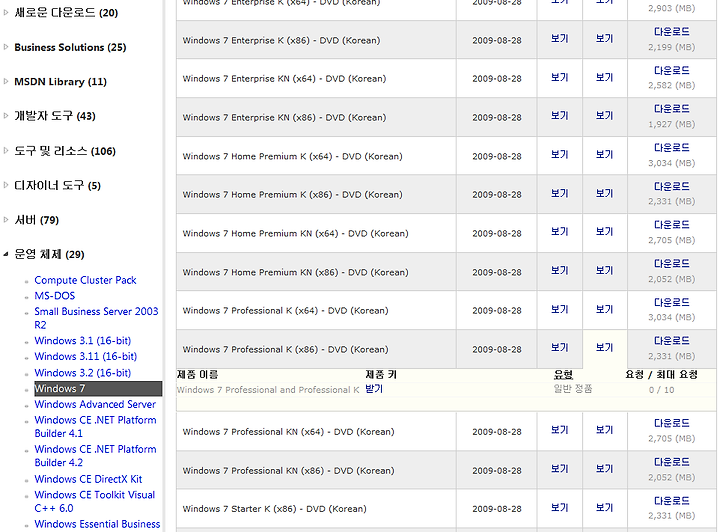Image resolution: width=720 pixels, height=532 pixels.
Task: Click first 보기 for Professional K (x64)
Action: coord(559,310)
